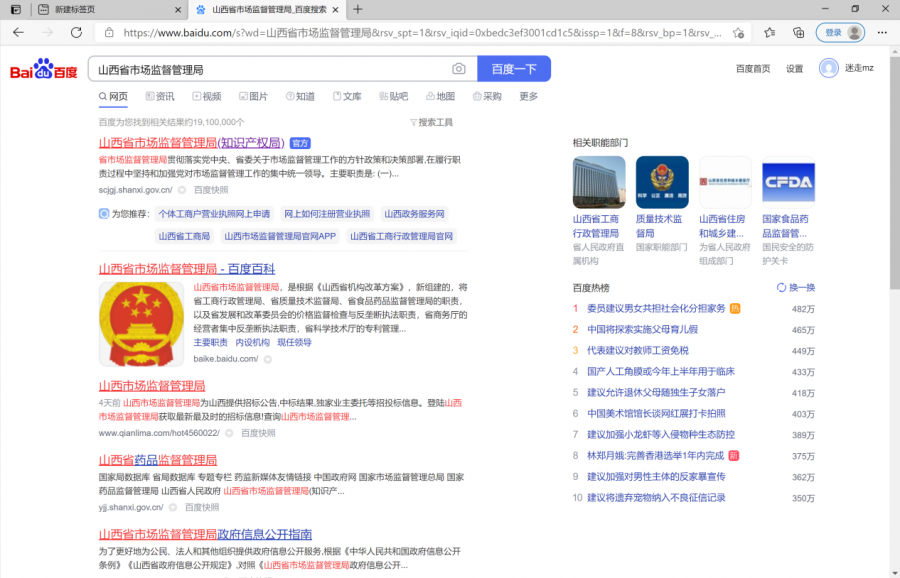Reload the page with the refresh icon

coord(76,33)
